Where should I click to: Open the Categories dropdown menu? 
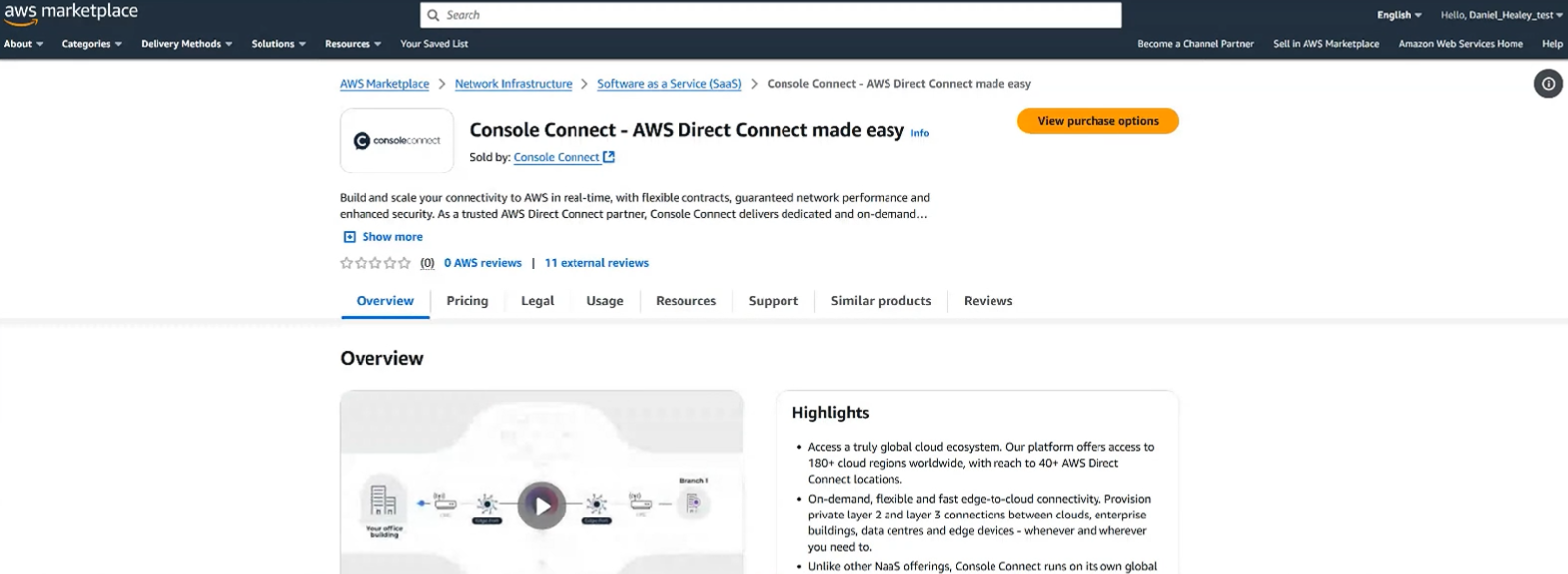[92, 44]
